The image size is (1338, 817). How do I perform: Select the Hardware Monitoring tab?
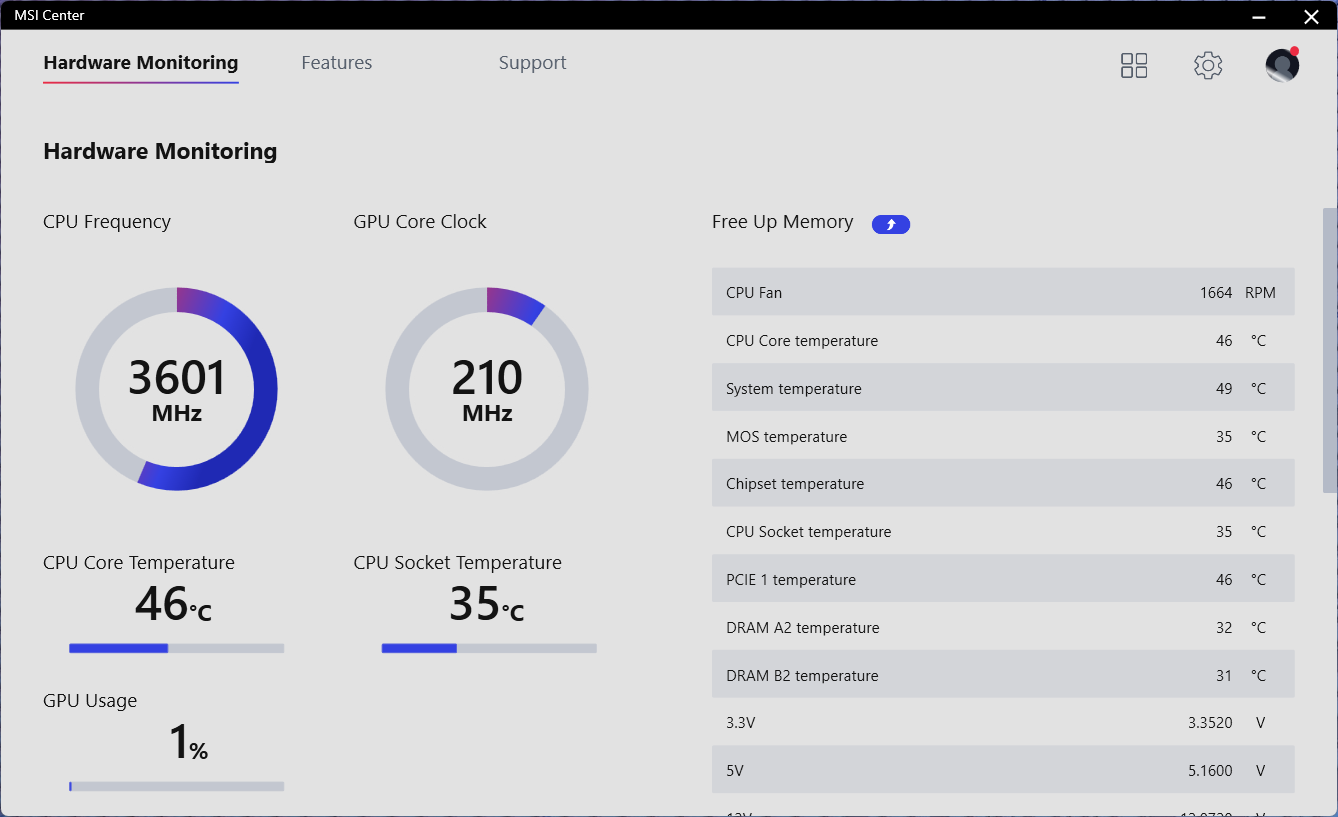[x=141, y=63]
